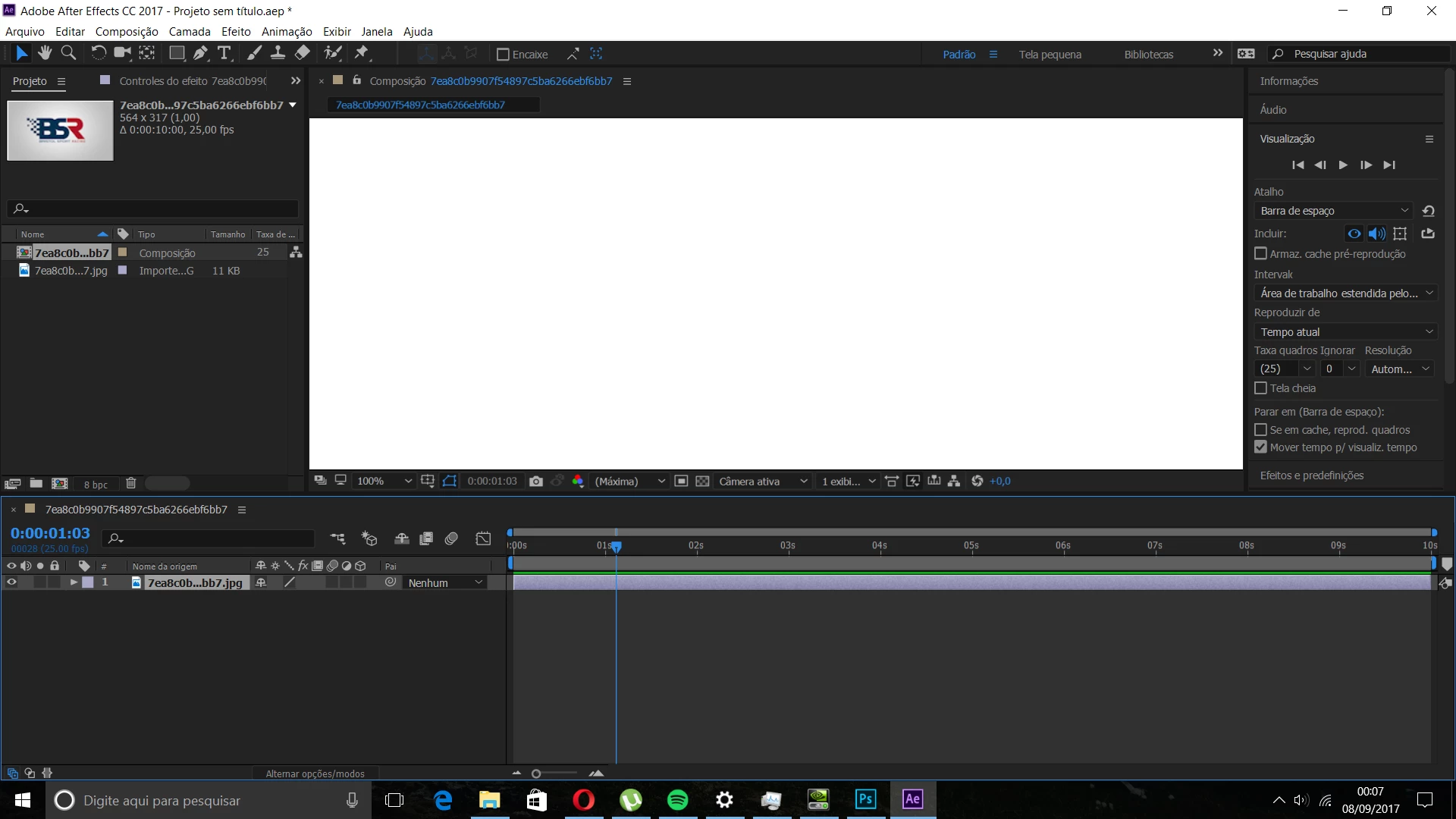Hide the 7ea8c0b...bb7.jpg layer eye toggle

pyautogui.click(x=11, y=582)
